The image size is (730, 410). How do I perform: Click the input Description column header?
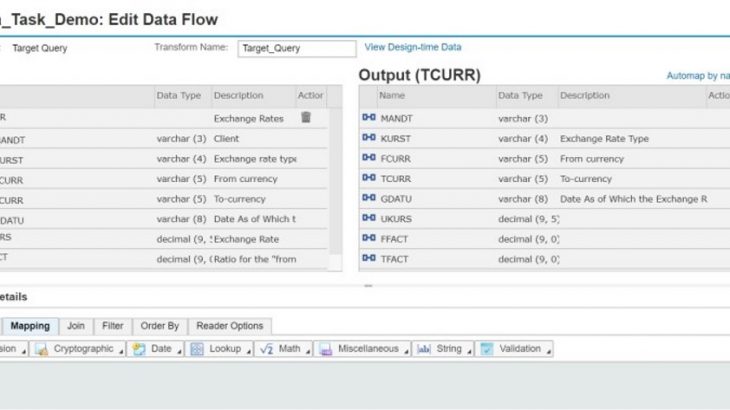point(253,96)
